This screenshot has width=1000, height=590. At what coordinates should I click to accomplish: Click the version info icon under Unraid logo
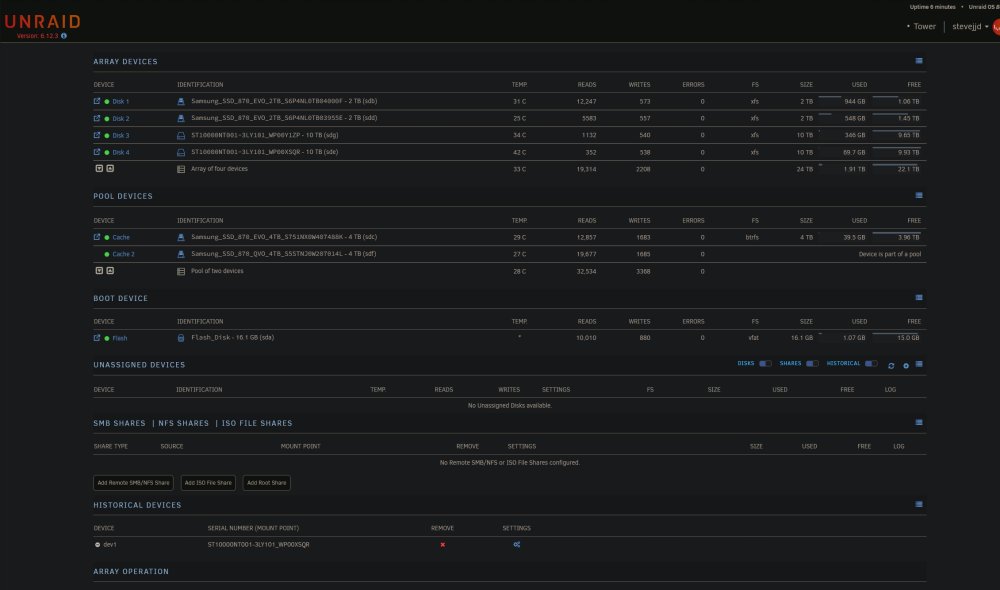[x=64, y=36]
